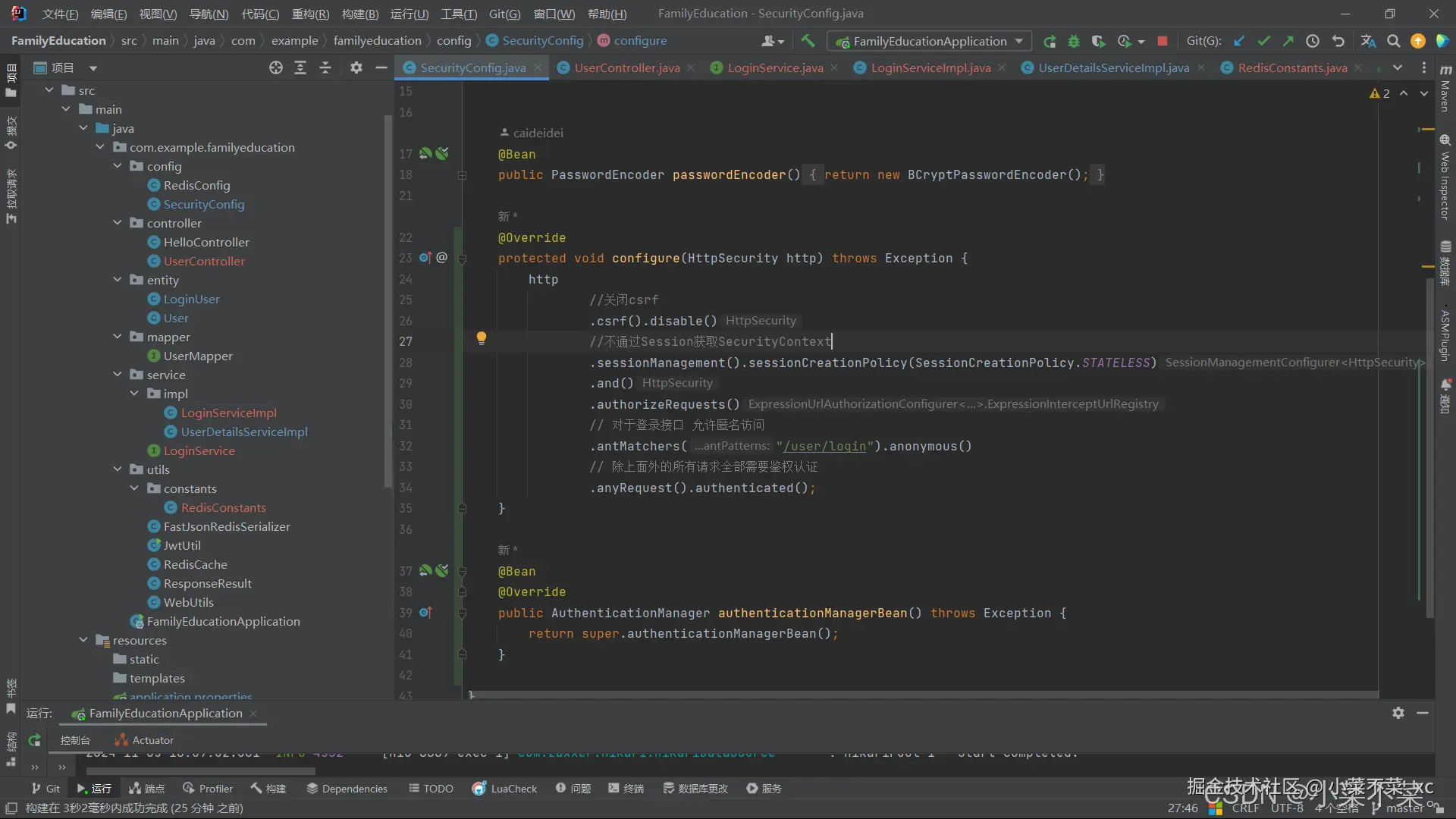Viewport: 1456px width, 819px height.
Task: Collapse the controller folder in project tree
Action: [x=118, y=223]
